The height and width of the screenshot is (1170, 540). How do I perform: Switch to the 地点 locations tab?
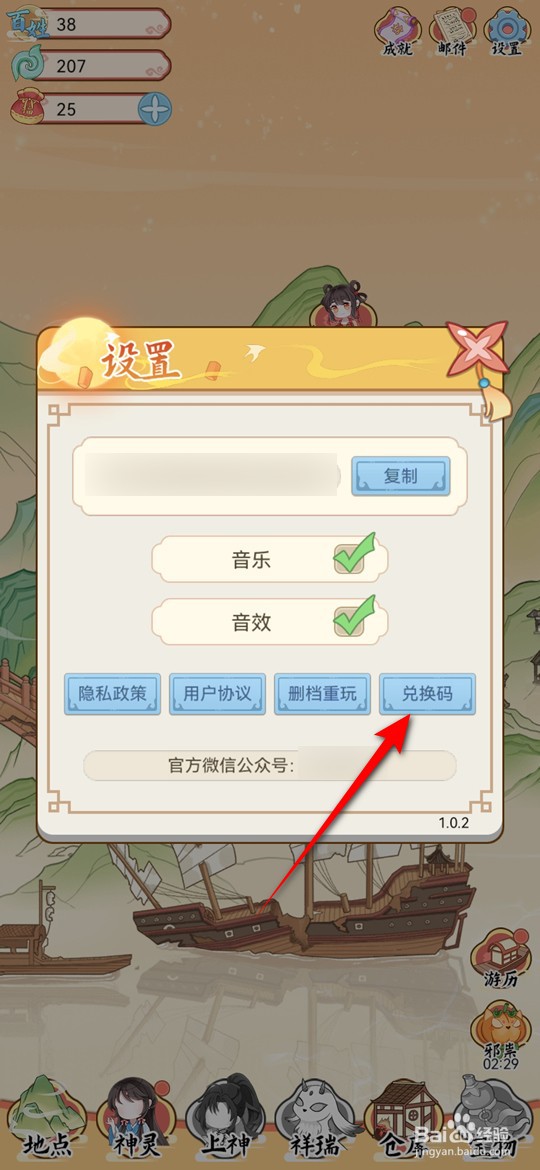(47, 1118)
